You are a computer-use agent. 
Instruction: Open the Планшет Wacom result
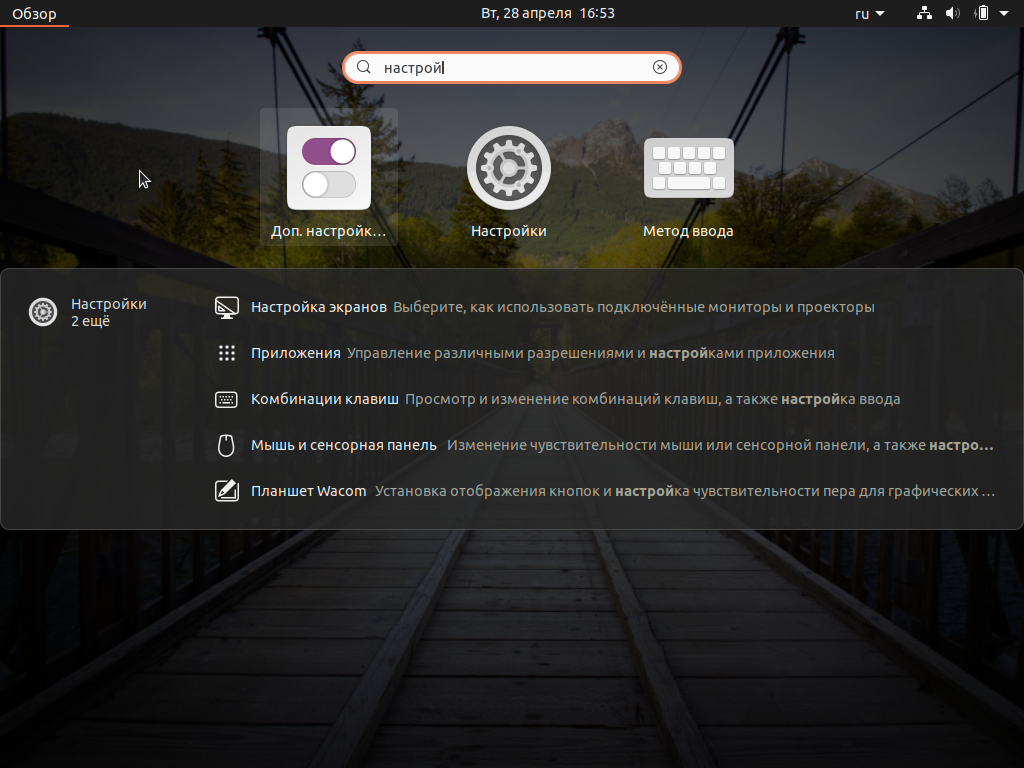605,491
